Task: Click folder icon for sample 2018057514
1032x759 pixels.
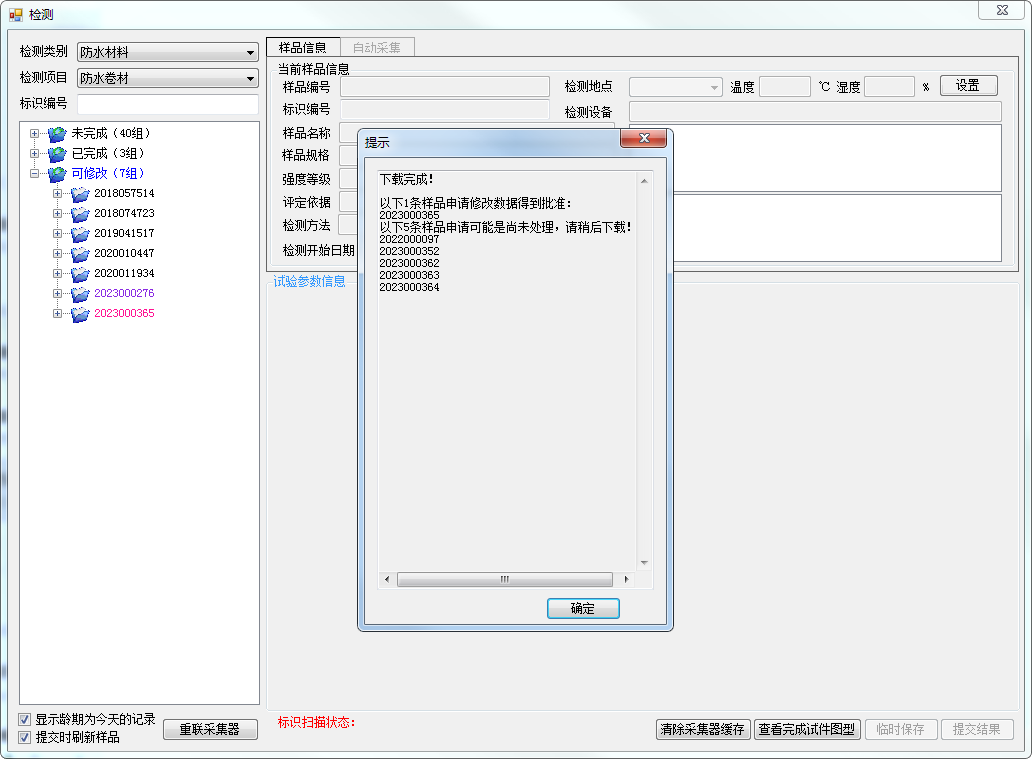Action: tap(80, 194)
